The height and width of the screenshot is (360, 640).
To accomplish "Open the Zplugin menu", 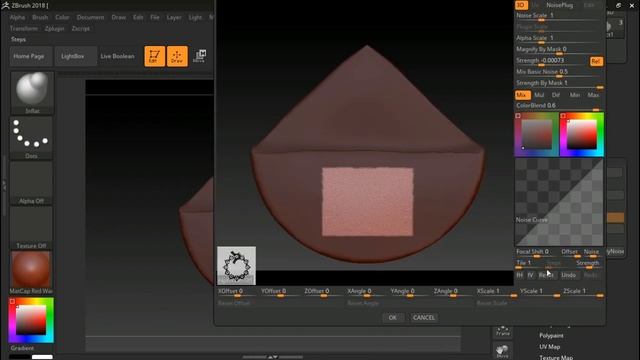I will click(x=55, y=29).
